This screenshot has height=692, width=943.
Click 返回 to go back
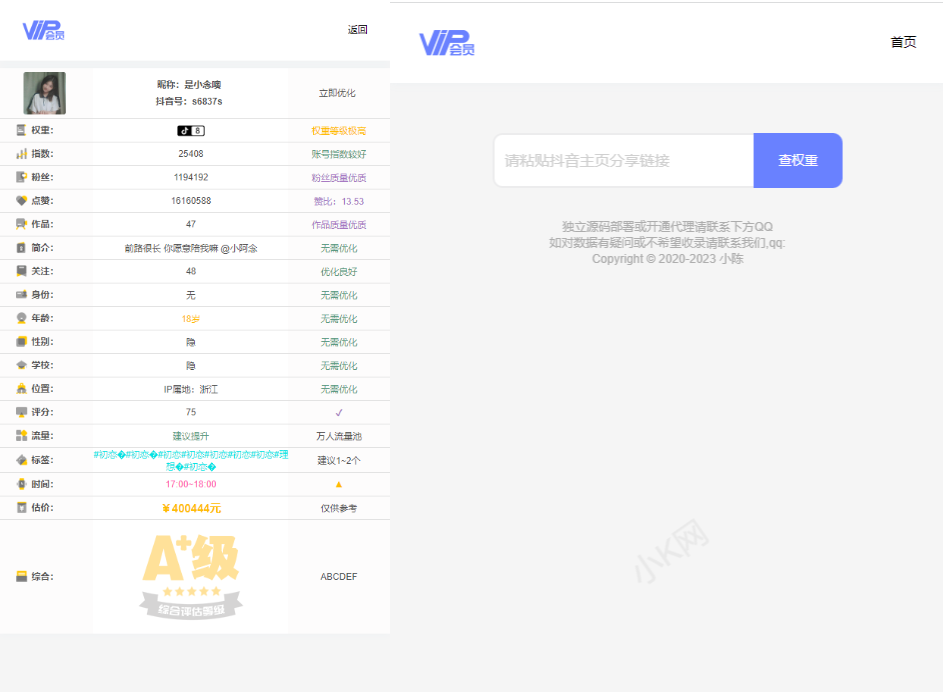click(357, 30)
